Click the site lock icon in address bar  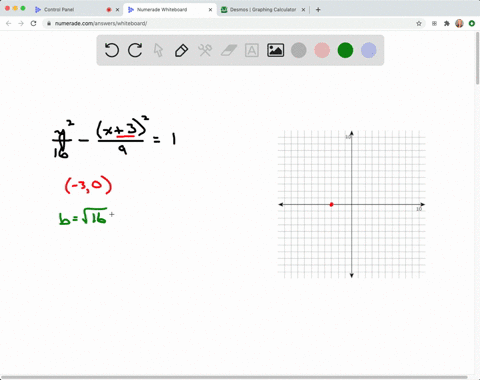(49, 23)
